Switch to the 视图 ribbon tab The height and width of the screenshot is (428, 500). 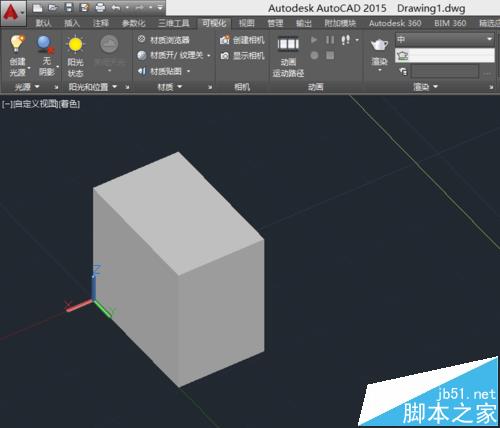pos(247,23)
